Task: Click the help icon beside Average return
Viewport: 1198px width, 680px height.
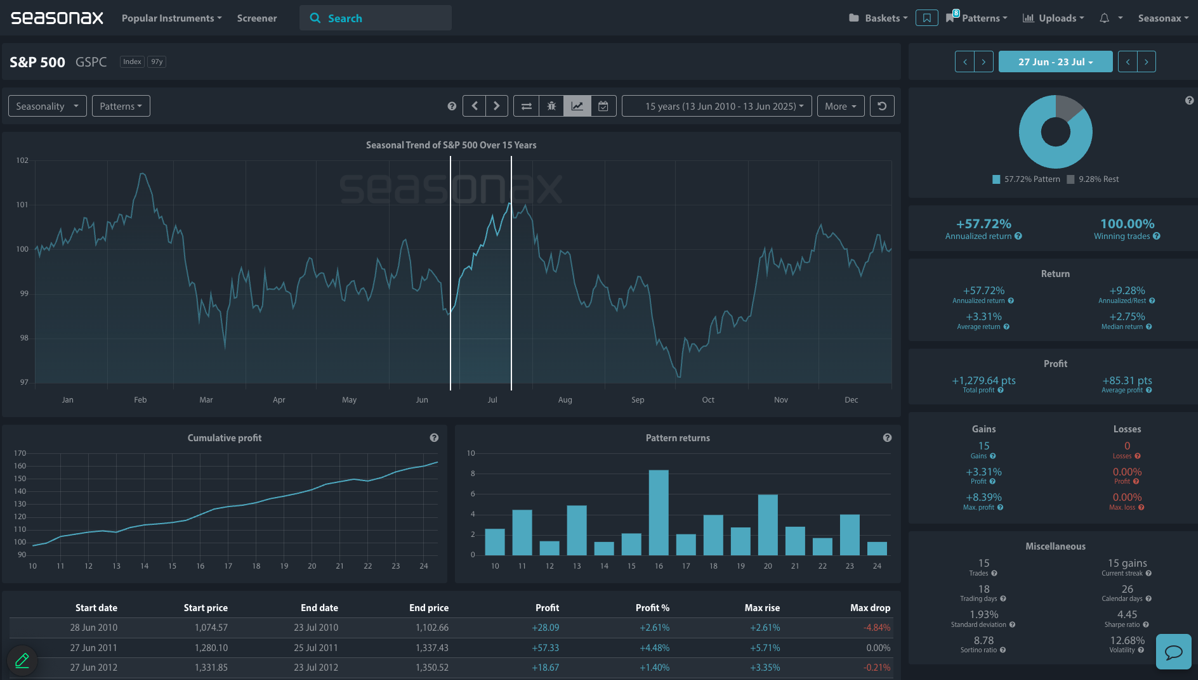Action: (1006, 327)
